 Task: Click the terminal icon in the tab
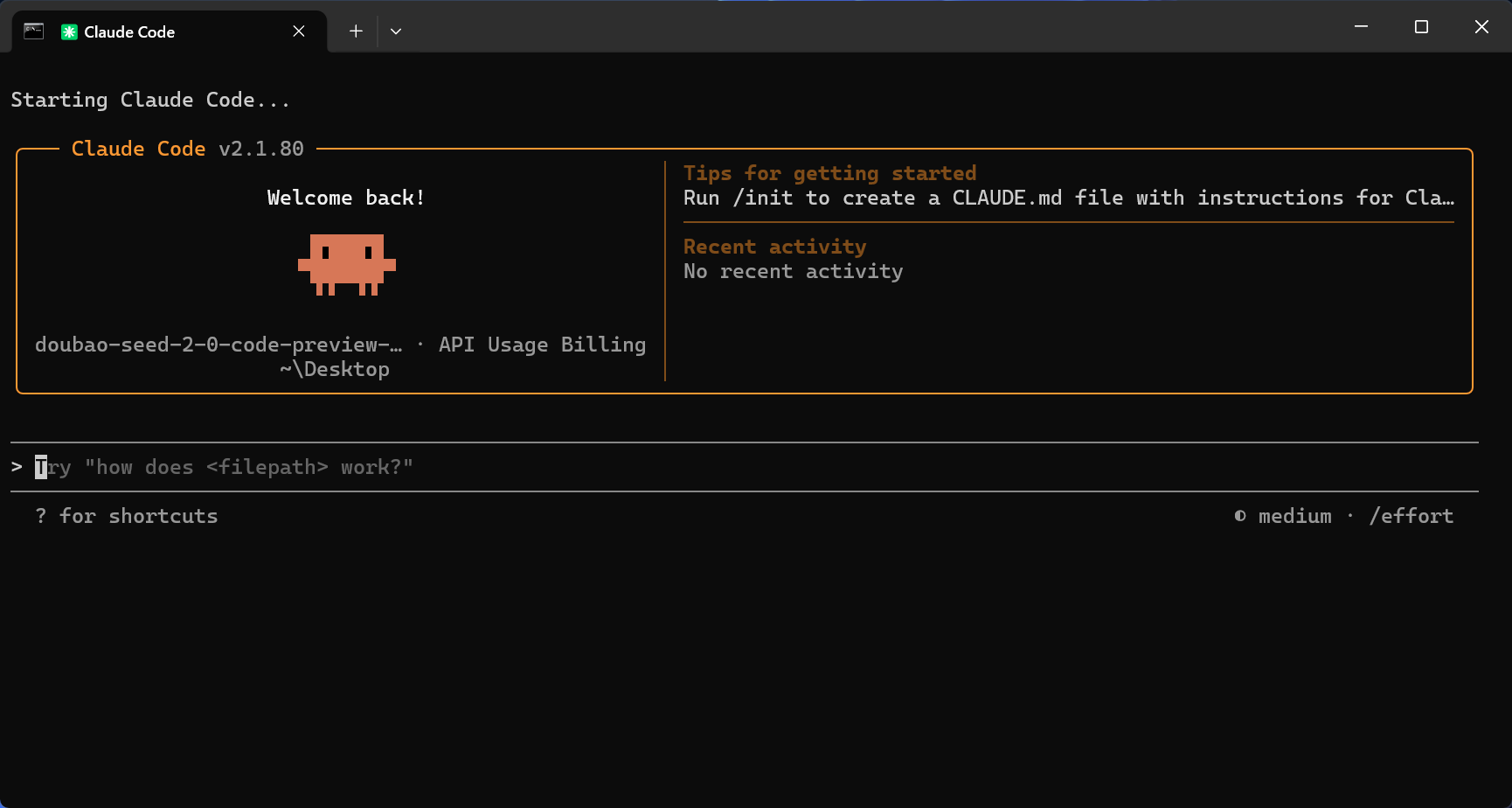[33, 31]
